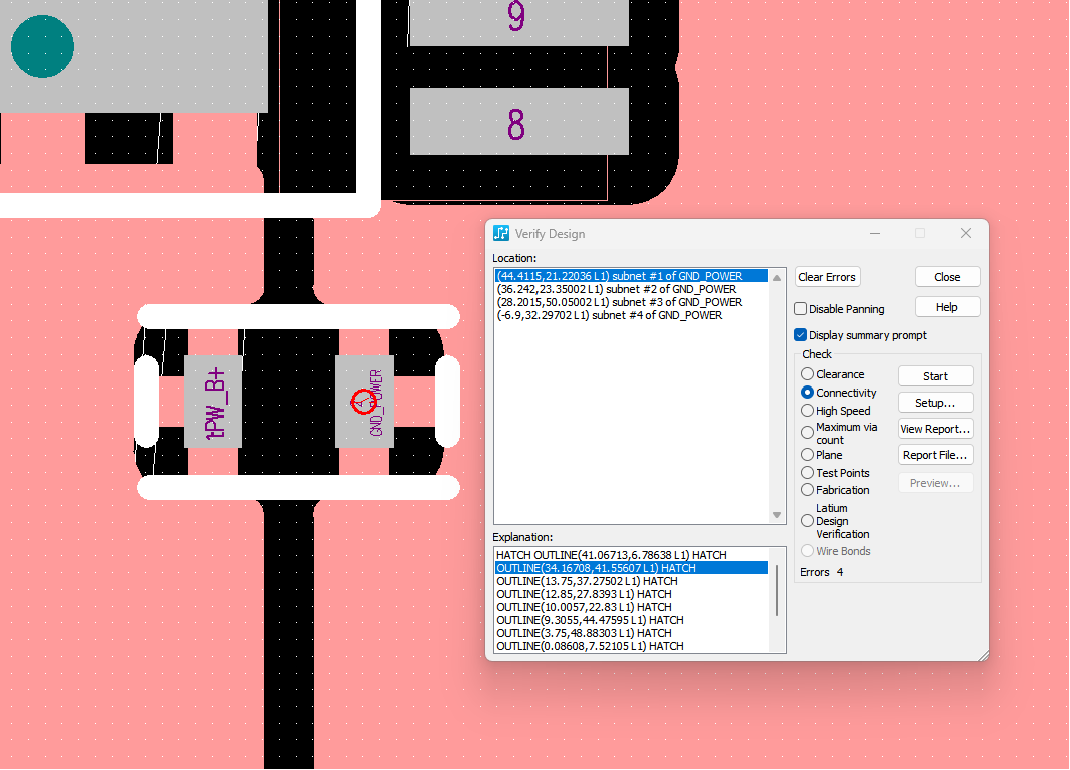Select the PW_B+ pad
1070x770 pixels.
coord(213,401)
